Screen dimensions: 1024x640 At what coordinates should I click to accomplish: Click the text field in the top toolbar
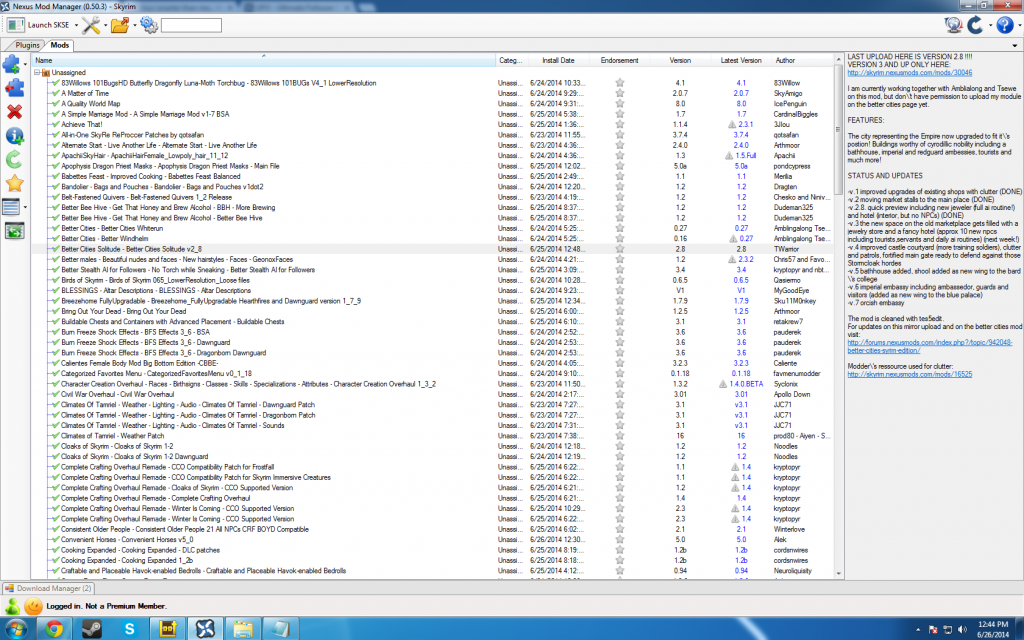[191, 25]
